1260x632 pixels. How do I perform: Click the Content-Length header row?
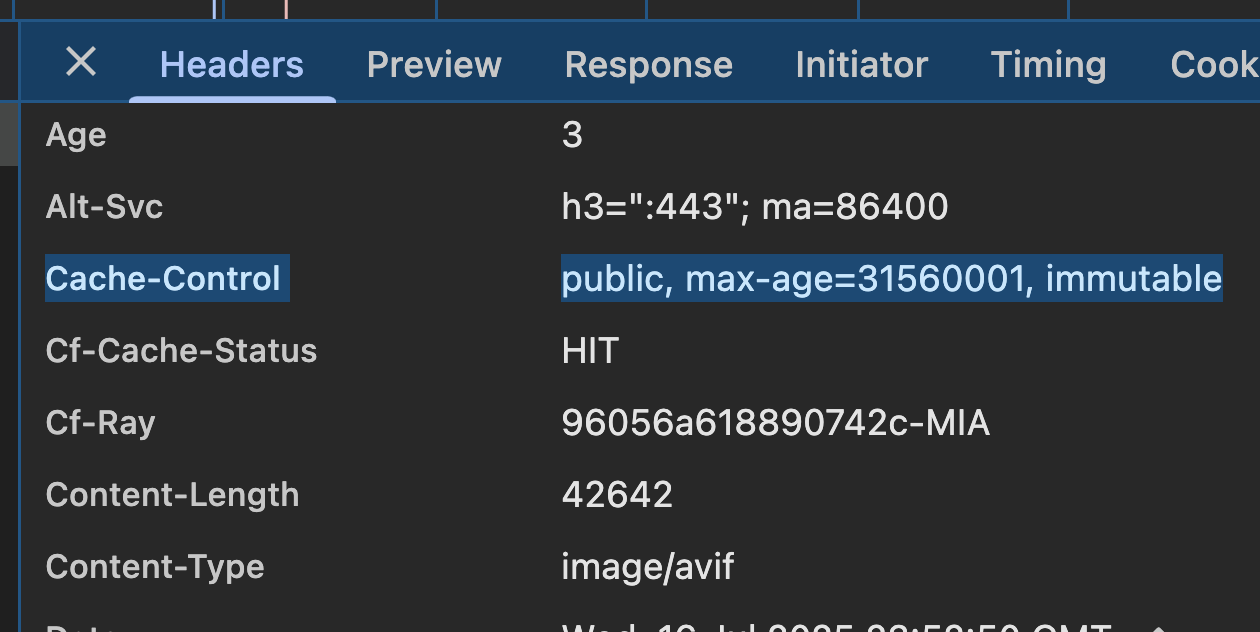(x=172, y=494)
